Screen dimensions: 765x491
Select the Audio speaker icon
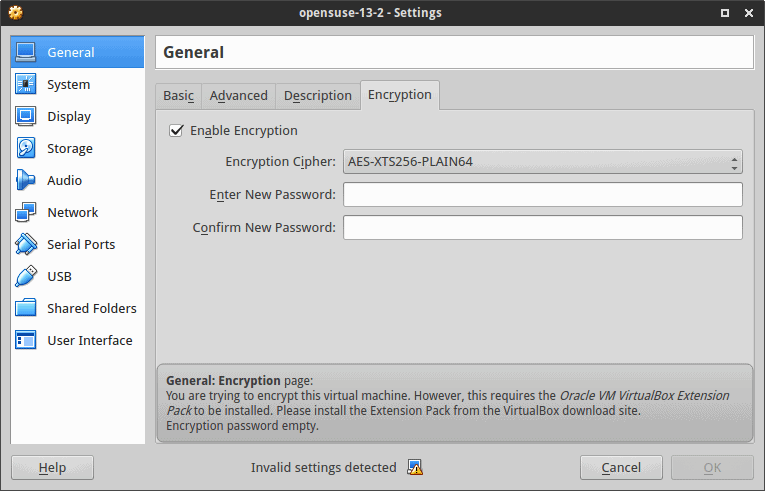(25, 180)
